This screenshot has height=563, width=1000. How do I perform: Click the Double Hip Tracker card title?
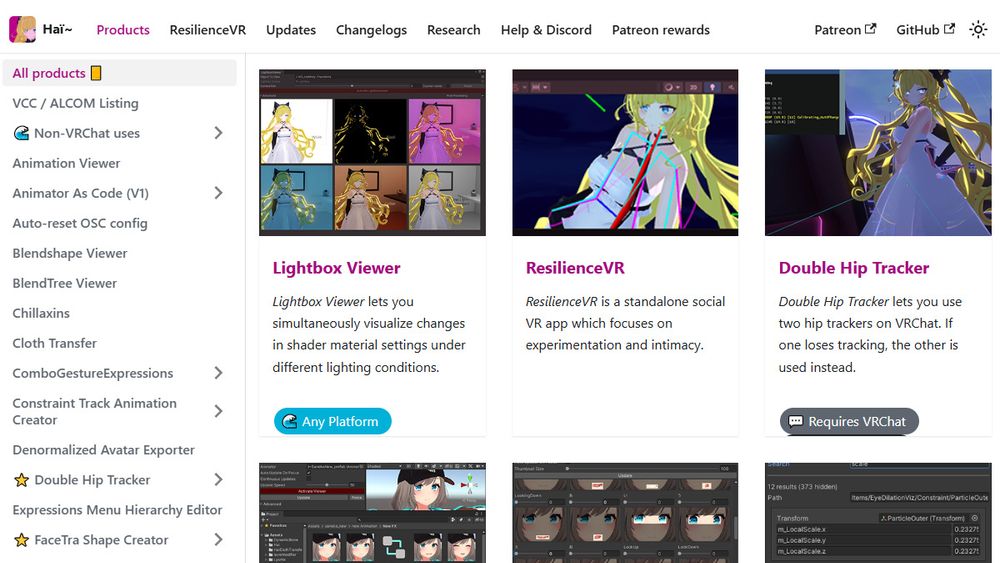click(853, 268)
